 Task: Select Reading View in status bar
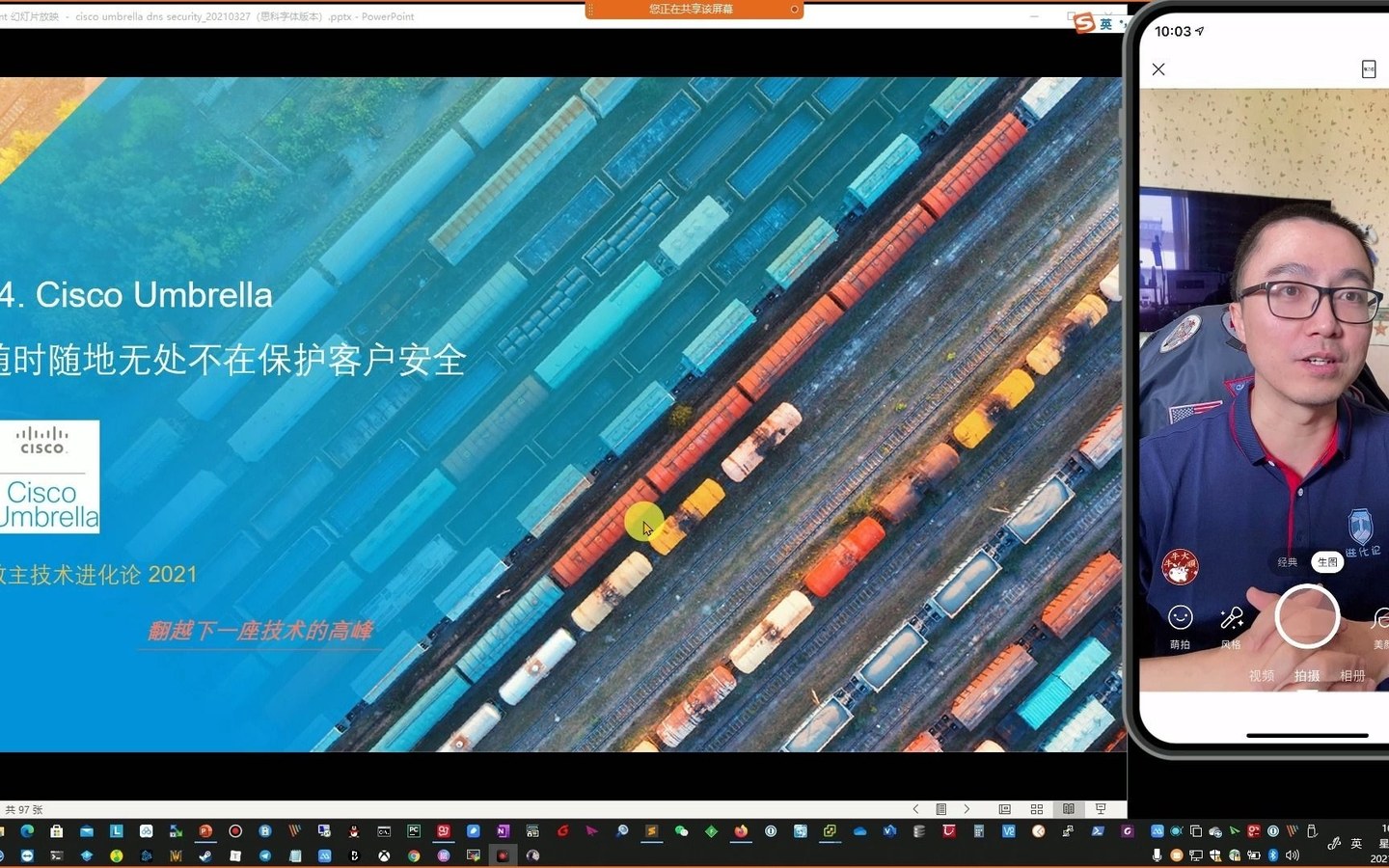(1069, 809)
